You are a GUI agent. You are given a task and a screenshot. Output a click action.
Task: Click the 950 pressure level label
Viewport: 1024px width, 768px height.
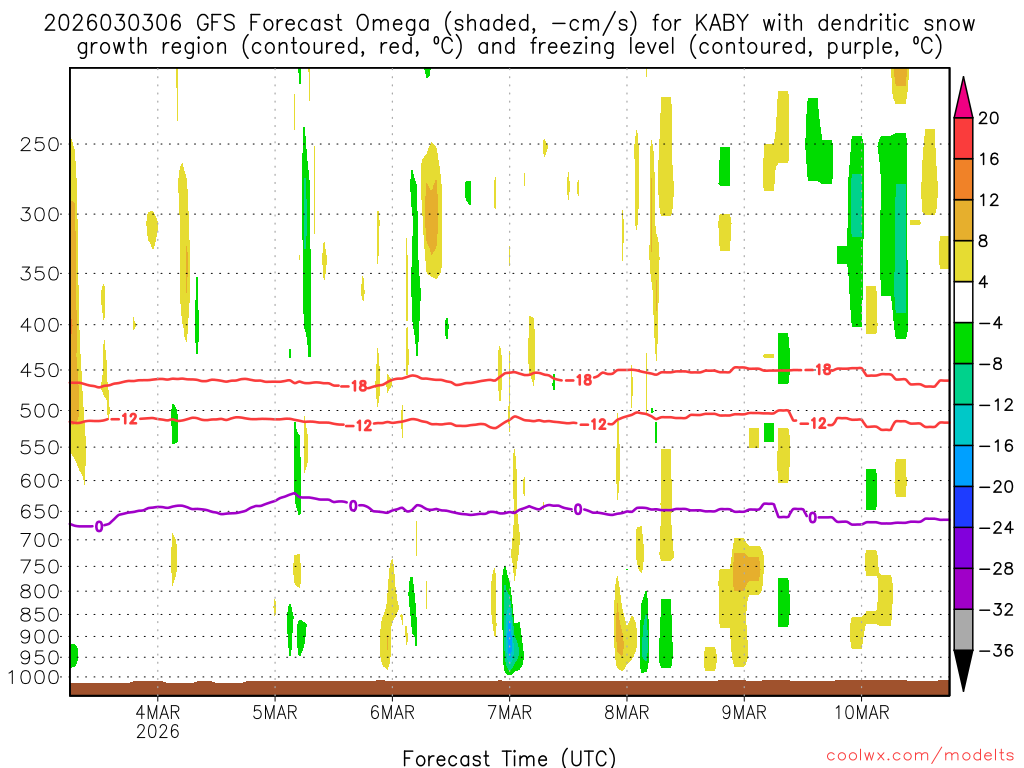(x=40, y=658)
